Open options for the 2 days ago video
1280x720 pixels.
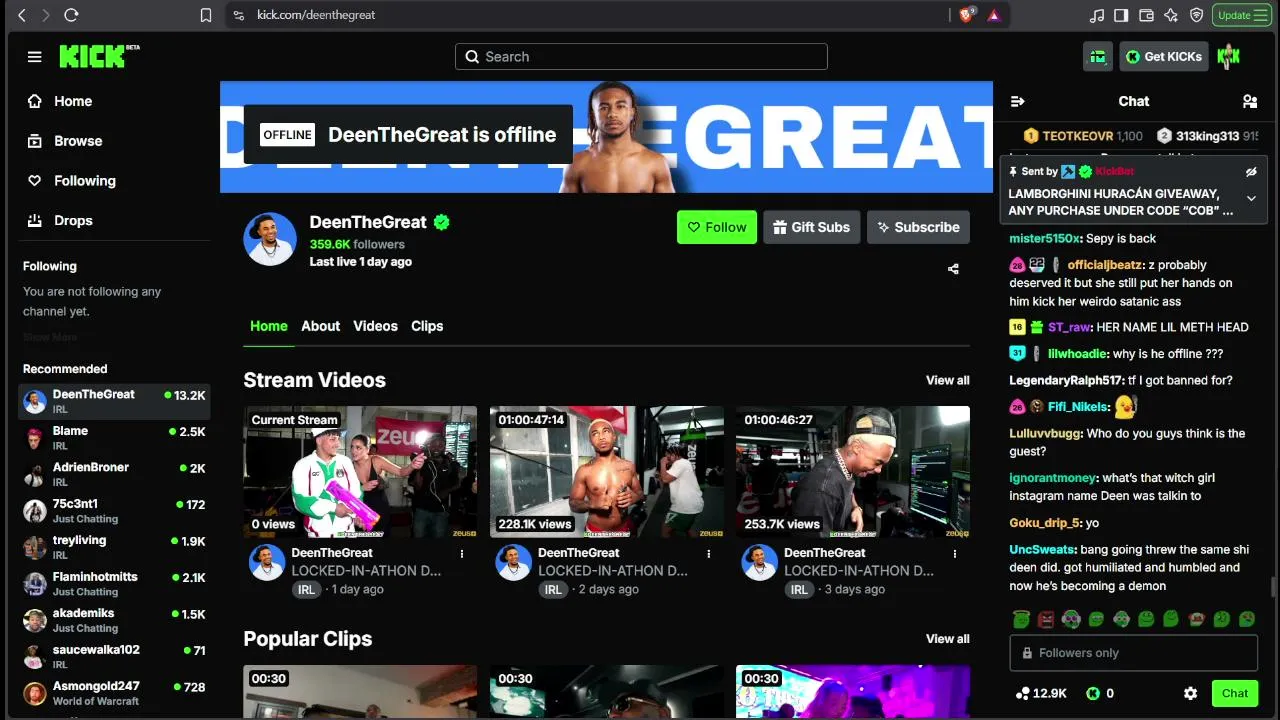point(709,553)
